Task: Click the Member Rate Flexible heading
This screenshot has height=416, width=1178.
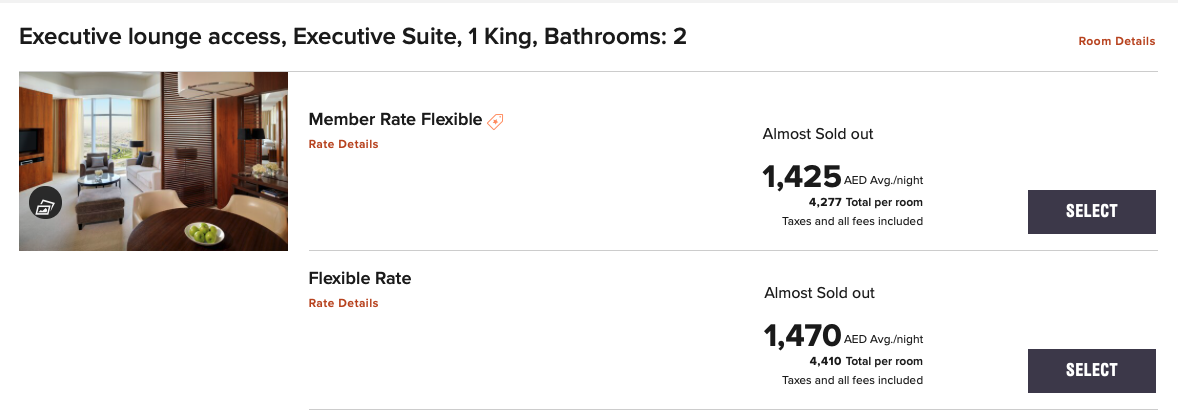Action: click(395, 120)
